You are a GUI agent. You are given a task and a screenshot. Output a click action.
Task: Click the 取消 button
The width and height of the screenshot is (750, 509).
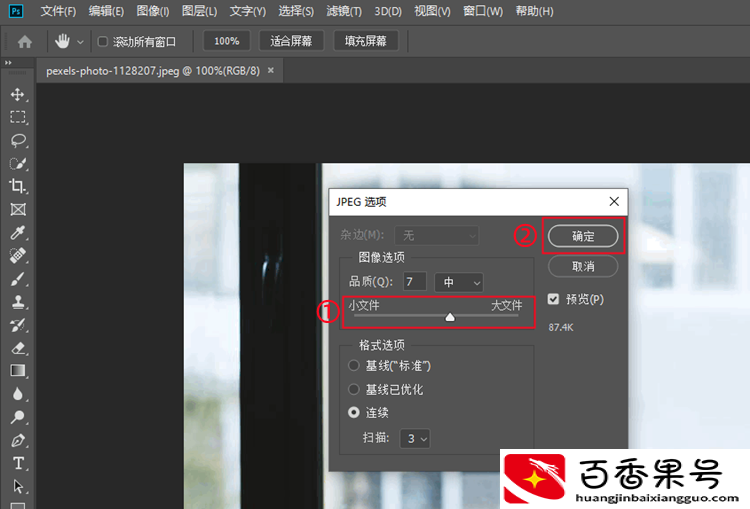pos(583,266)
